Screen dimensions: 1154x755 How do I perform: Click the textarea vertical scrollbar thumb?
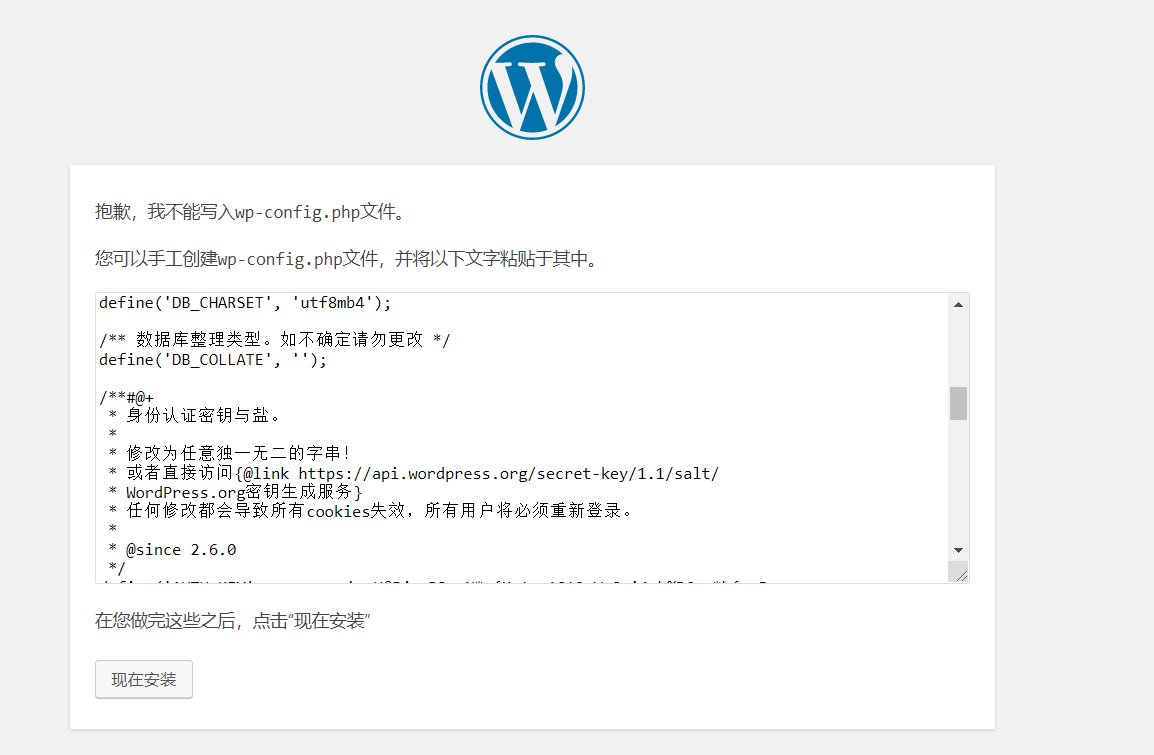tap(958, 403)
